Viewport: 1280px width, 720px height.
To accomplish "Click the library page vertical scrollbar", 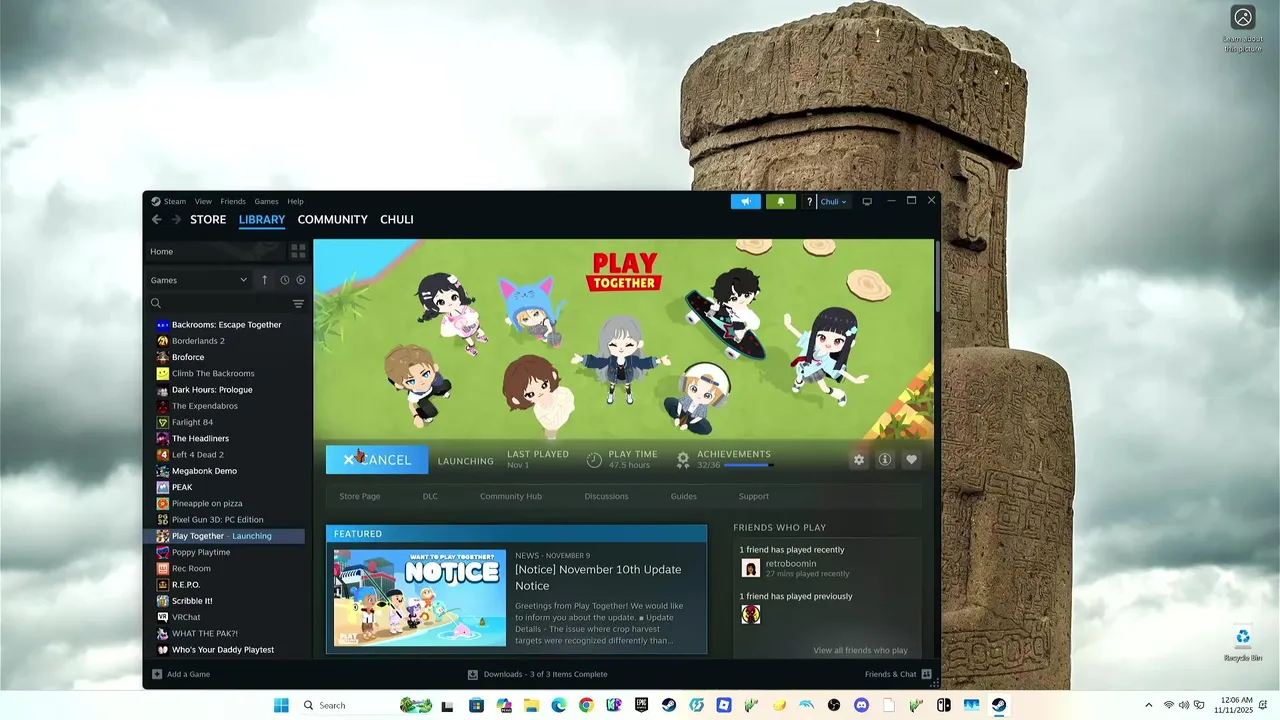I will (x=937, y=275).
